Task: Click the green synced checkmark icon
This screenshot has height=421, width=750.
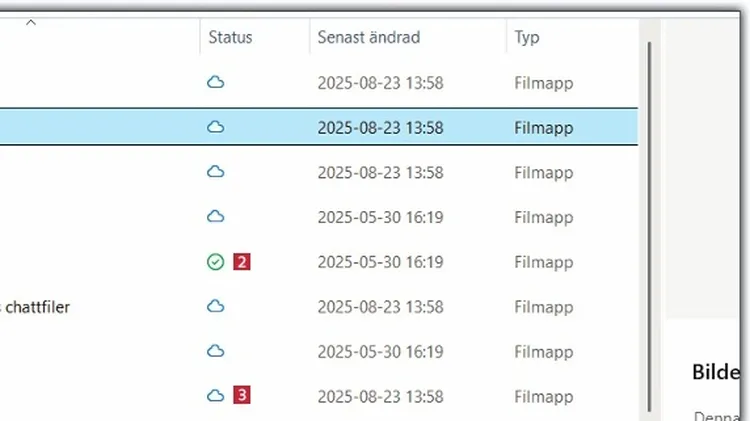Action: [x=215, y=262]
